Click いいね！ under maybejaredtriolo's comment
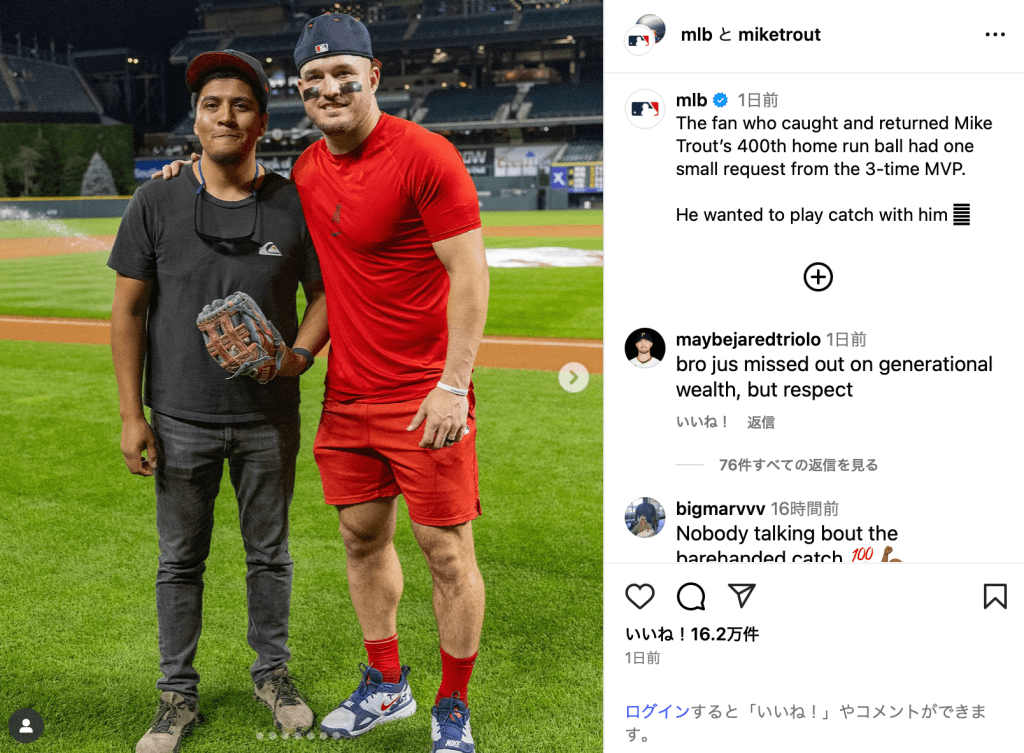Viewport: 1024px width, 753px height. 702,423
